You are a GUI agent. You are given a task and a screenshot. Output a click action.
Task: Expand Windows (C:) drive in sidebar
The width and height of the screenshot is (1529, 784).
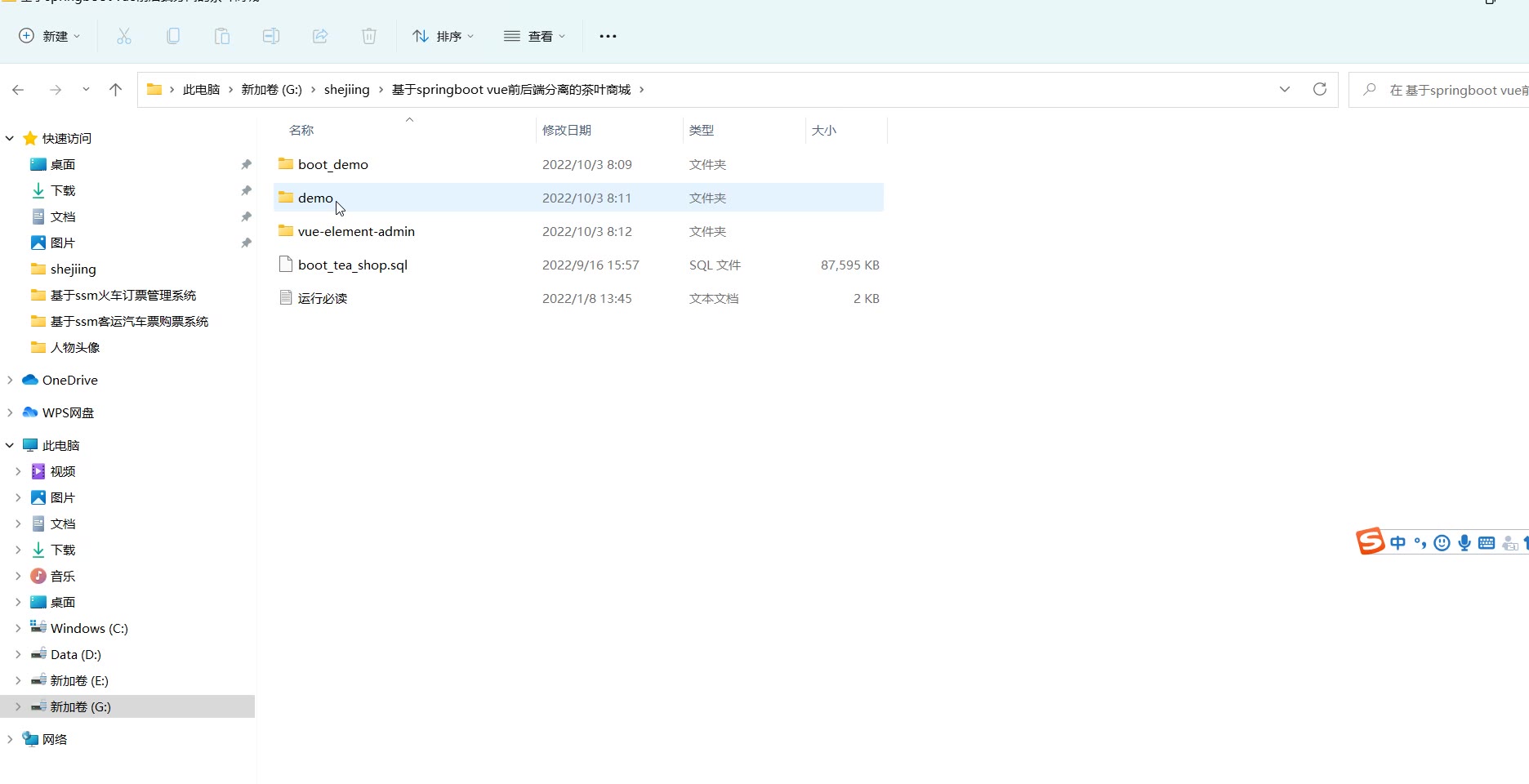click(18, 628)
